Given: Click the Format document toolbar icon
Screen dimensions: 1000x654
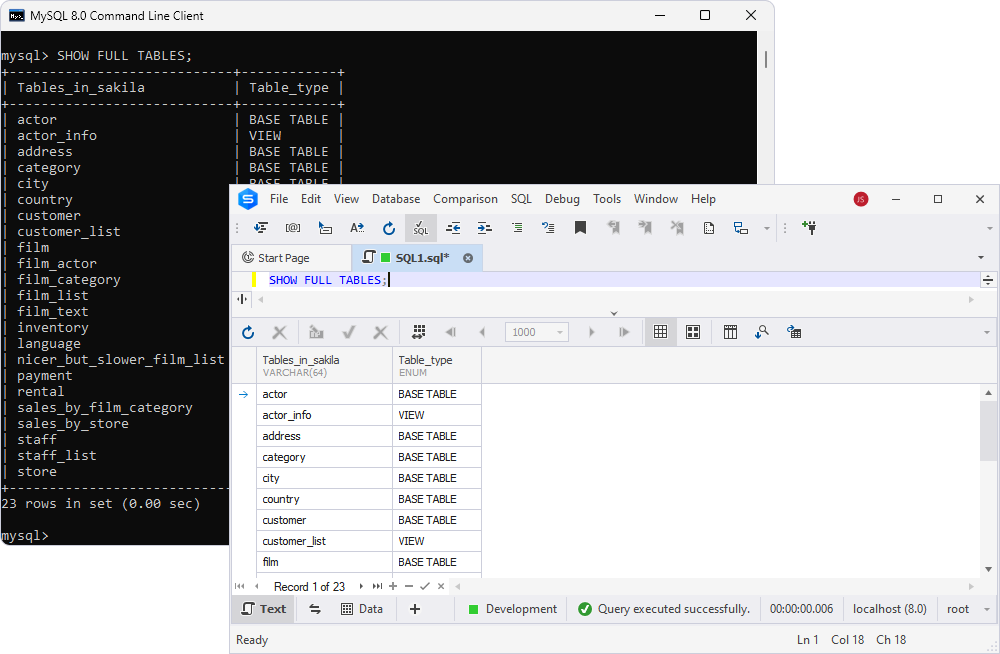Looking at the screenshot, I should click(261, 228).
